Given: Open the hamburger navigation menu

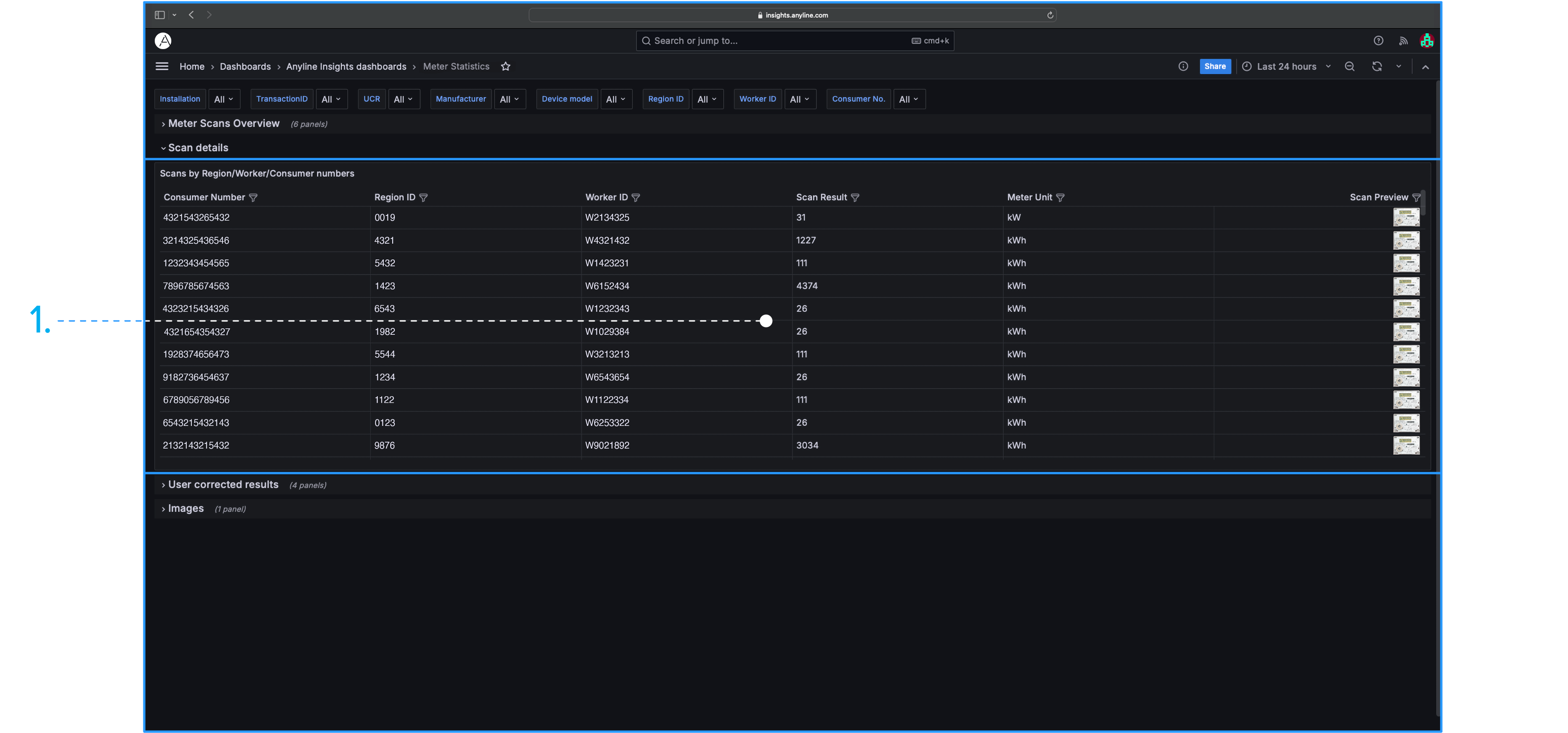Looking at the screenshot, I should click(162, 66).
